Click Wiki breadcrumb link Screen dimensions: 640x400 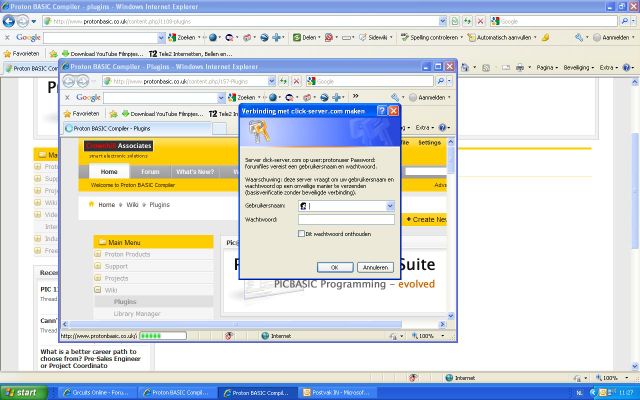[x=132, y=204]
